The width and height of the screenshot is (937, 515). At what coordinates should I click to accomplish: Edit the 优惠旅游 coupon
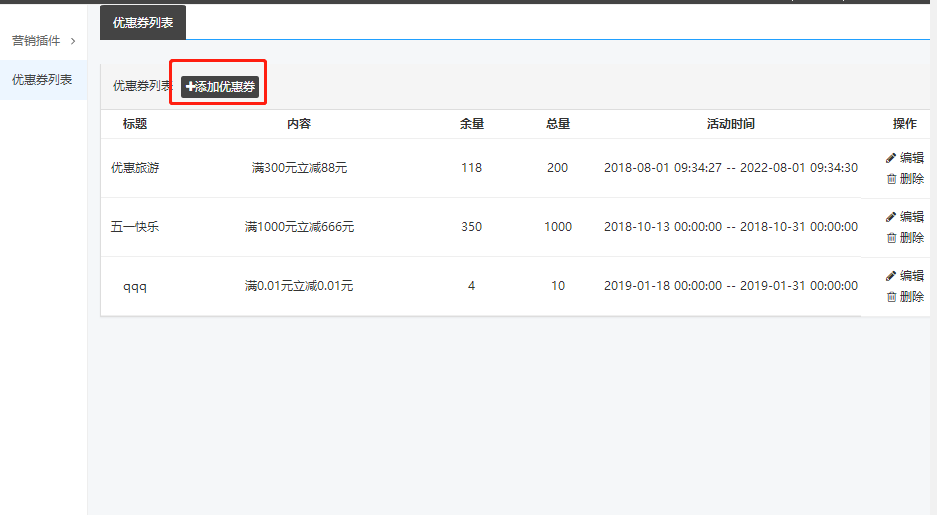coord(905,158)
